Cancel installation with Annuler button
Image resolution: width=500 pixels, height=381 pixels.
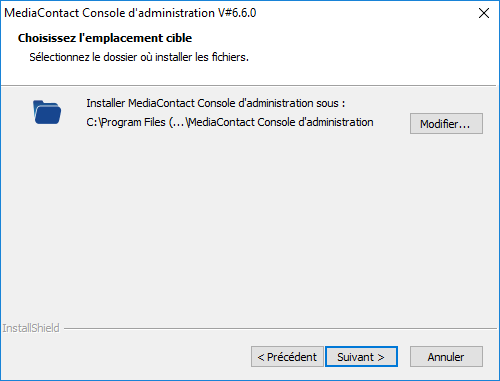[446, 357]
